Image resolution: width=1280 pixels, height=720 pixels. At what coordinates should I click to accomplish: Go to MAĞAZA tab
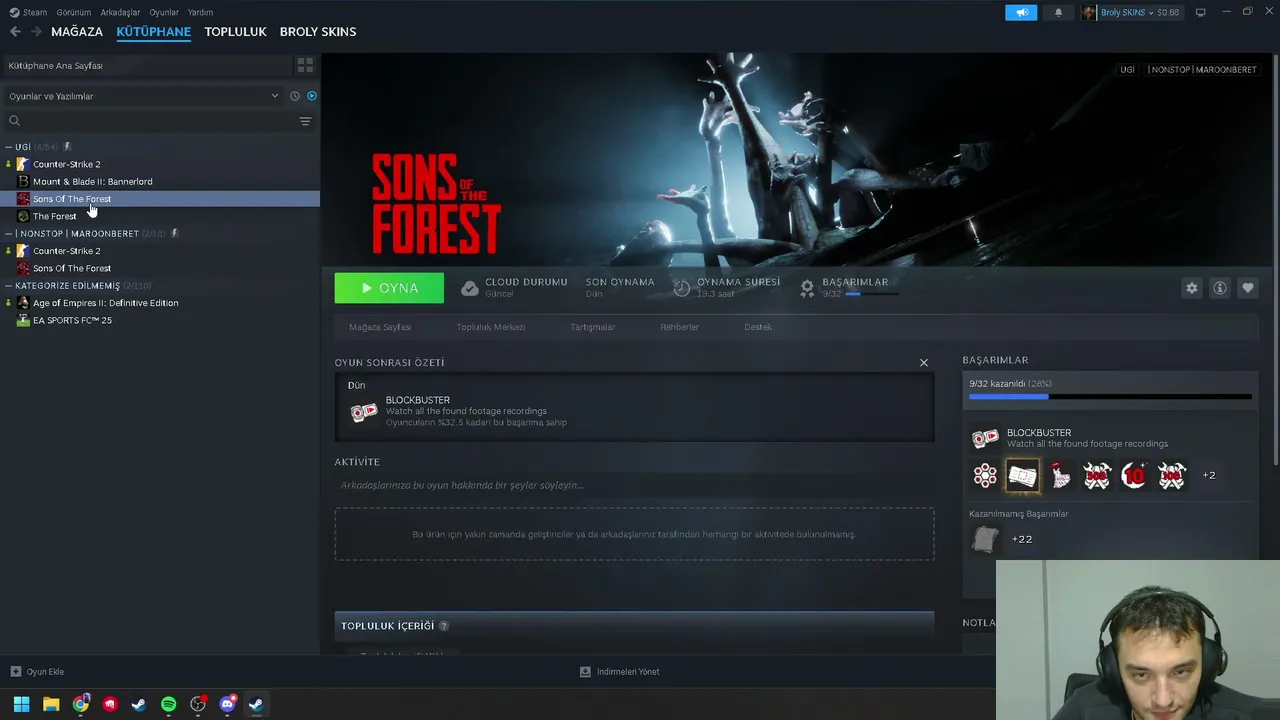(77, 32)
